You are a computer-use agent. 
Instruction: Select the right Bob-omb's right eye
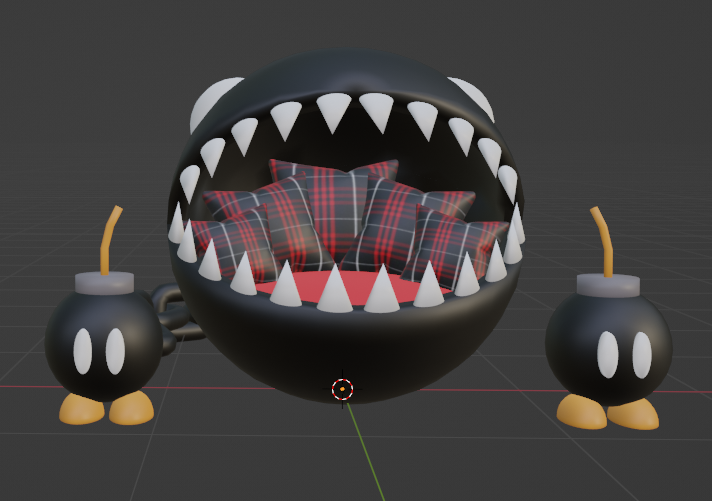coord(642,355)
